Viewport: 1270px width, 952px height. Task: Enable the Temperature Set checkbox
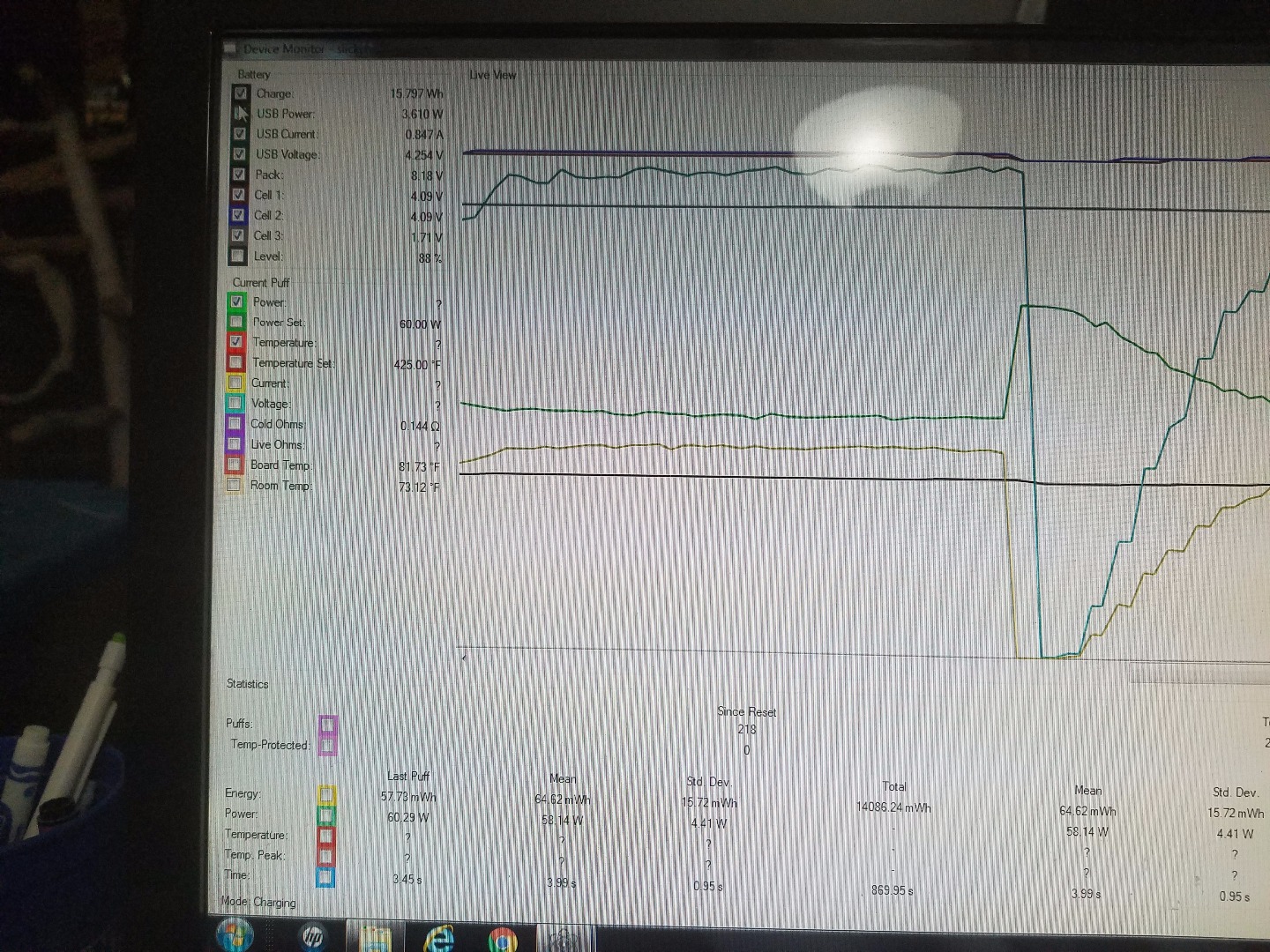(235, 363)
